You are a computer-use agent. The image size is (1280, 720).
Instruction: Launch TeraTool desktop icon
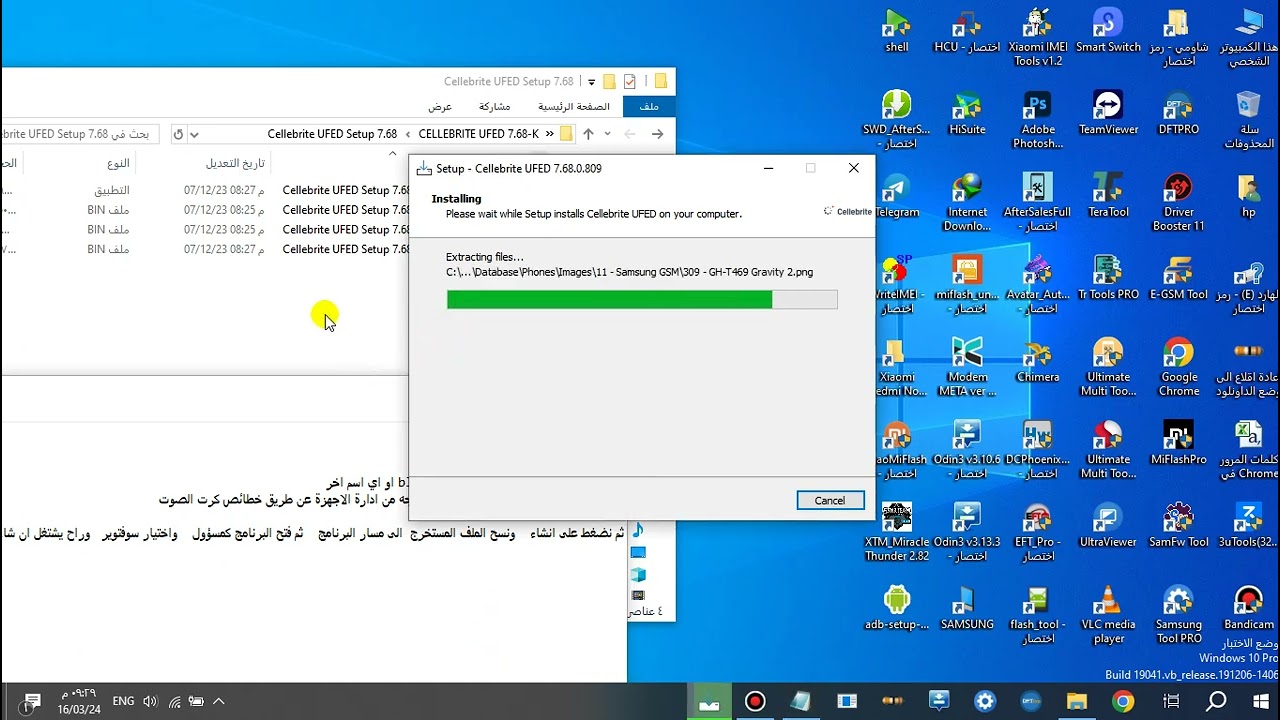click(1108, 196)
